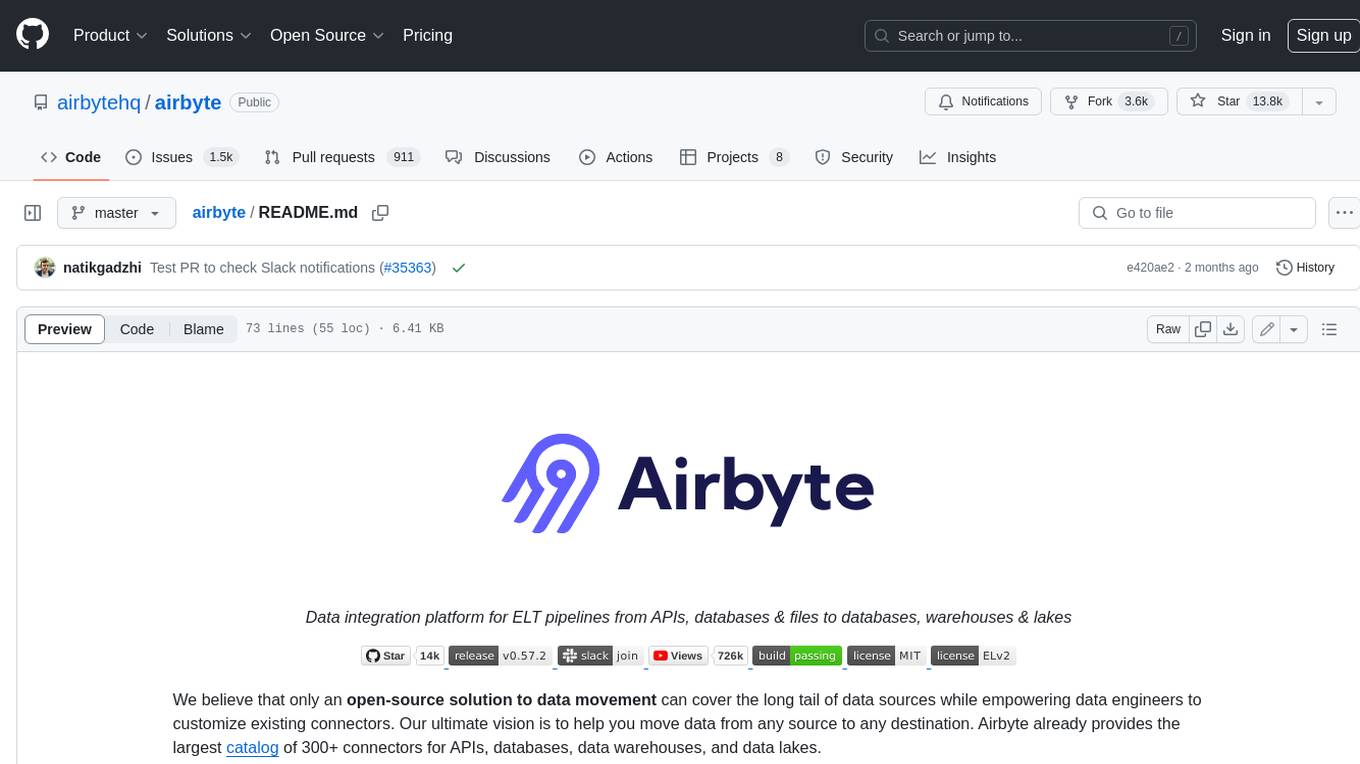
Task: Go to the Security tab
Action: point(854,157)
